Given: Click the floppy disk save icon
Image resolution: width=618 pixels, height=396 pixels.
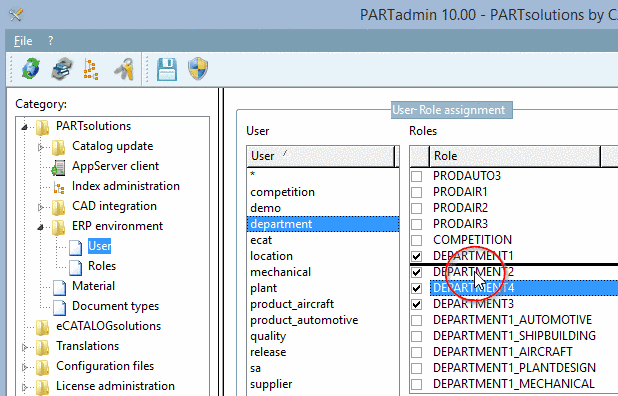Looking at the screenshot, I should (167, 69).
